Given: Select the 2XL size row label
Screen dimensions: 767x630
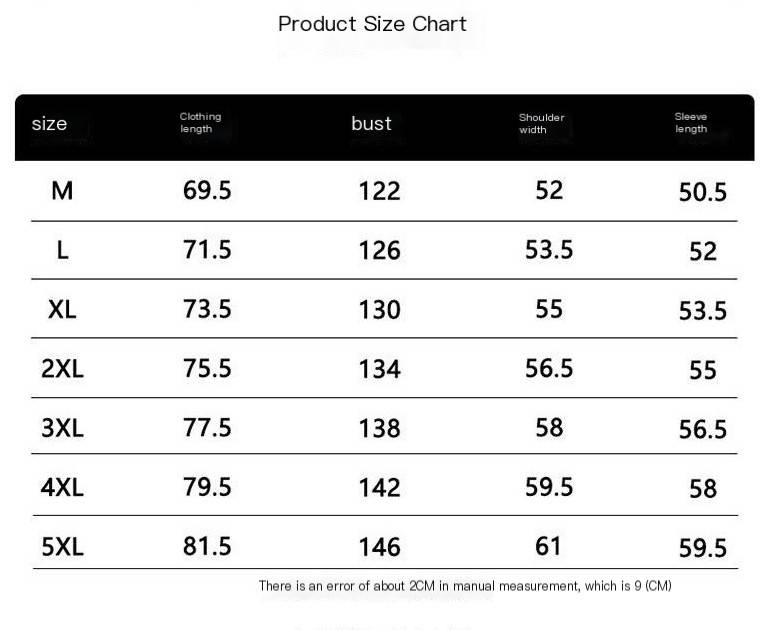Looking at the screenshot, I should tap(62, 368).
